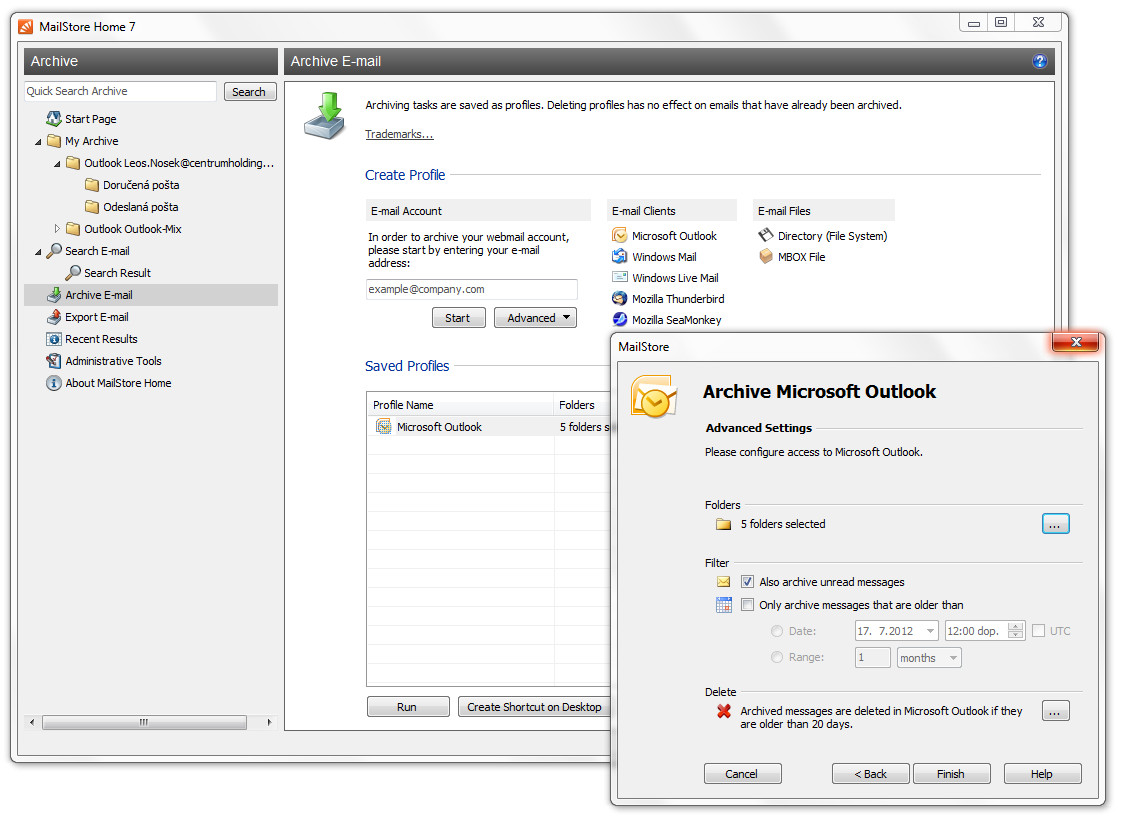The image size is (1121, 817).
Task: Click the My Archive folder icon
Action: [x=54, y=141]
